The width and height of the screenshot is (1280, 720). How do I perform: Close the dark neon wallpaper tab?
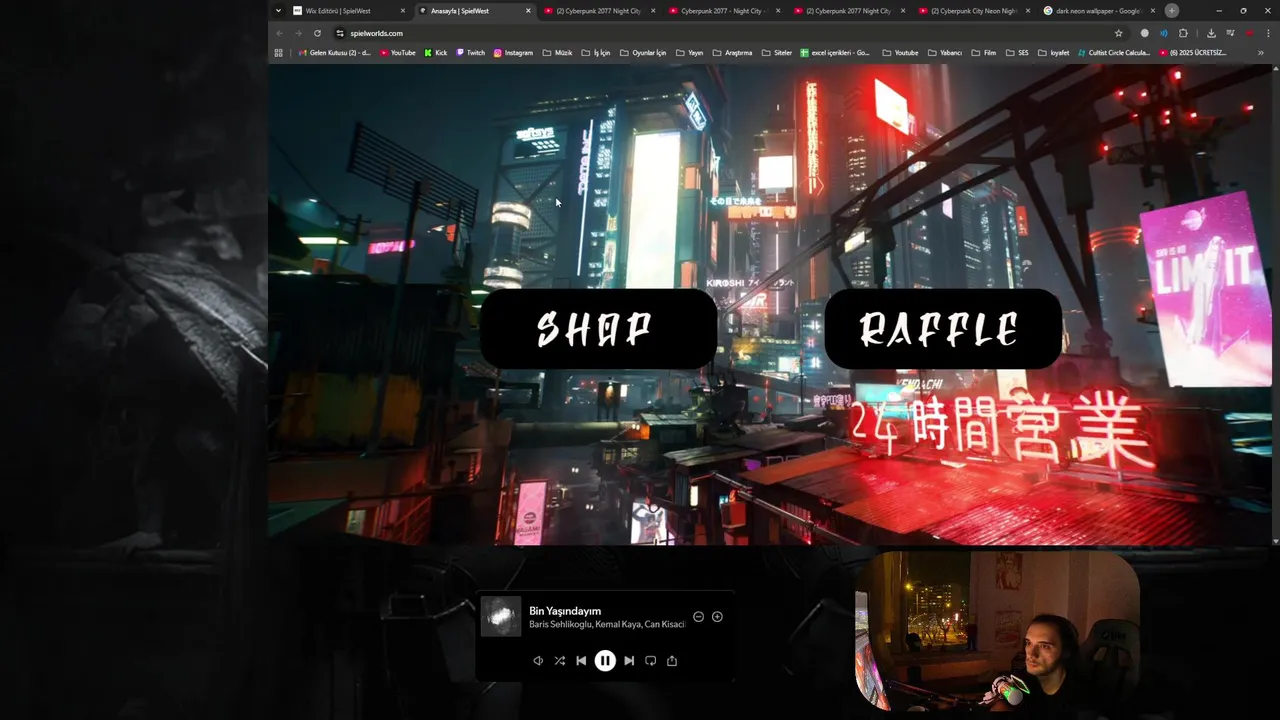pos(1153,11)
